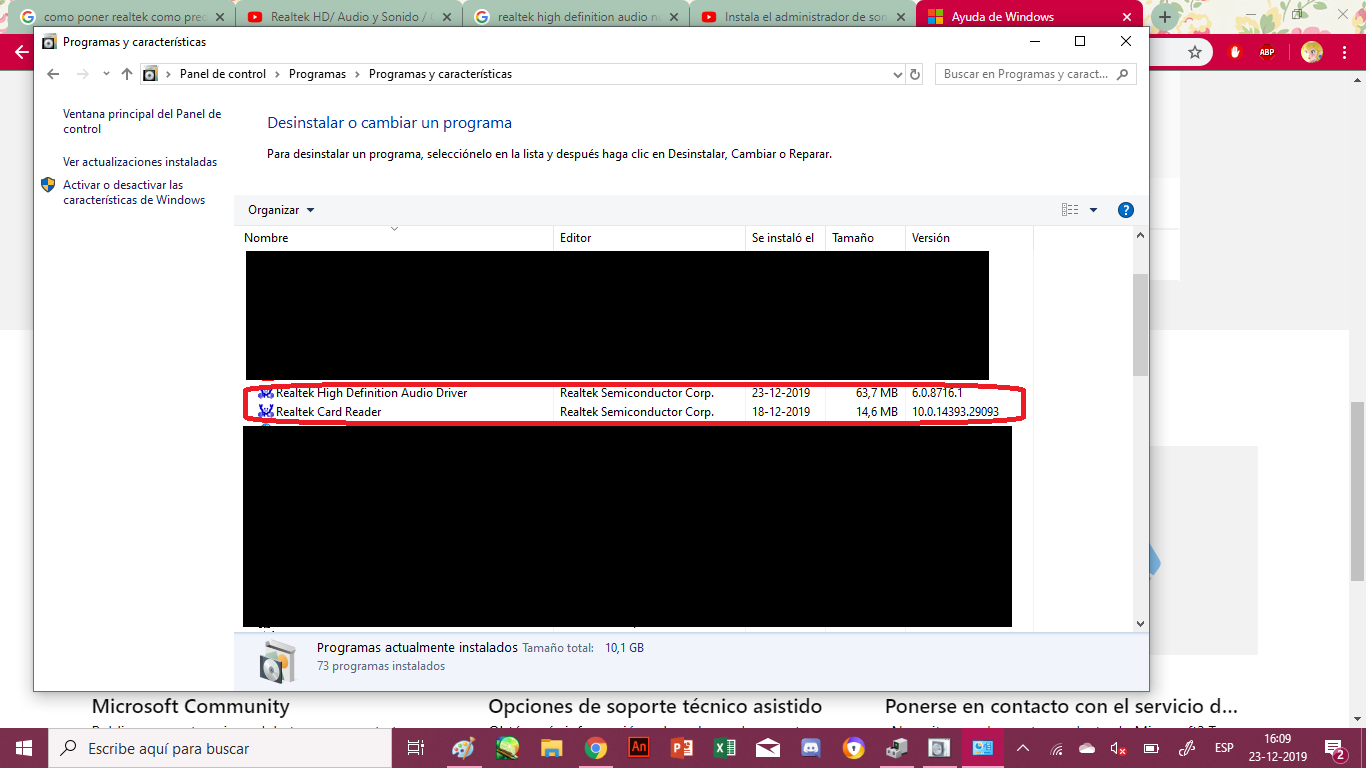Switch to 'realtek high definition audio' tab
This screenshot has height=768, width=1366.
pyautogui.click(x=576, y=17)
